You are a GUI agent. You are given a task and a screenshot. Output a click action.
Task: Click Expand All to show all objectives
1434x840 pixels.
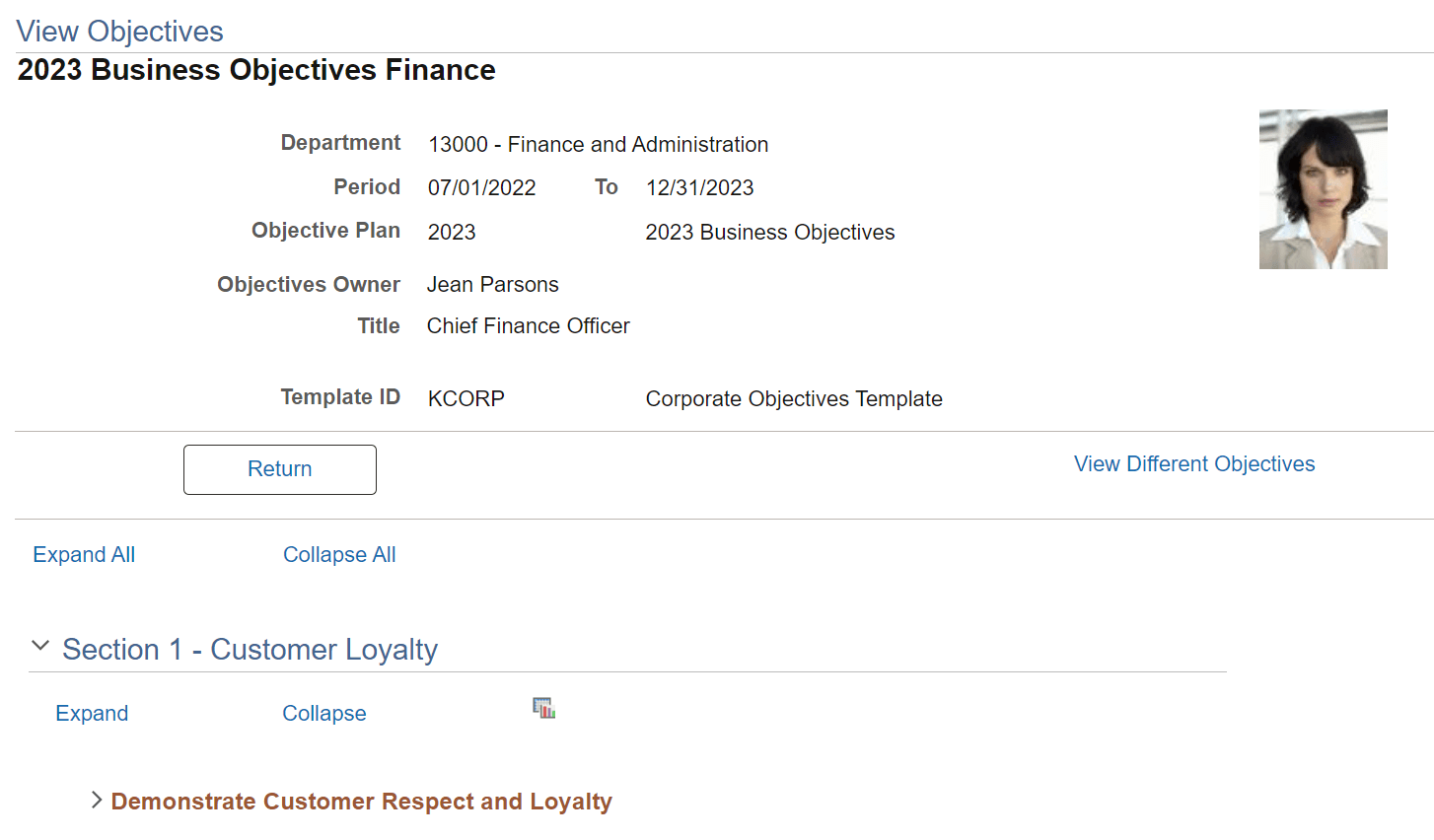tap(83, 554)
